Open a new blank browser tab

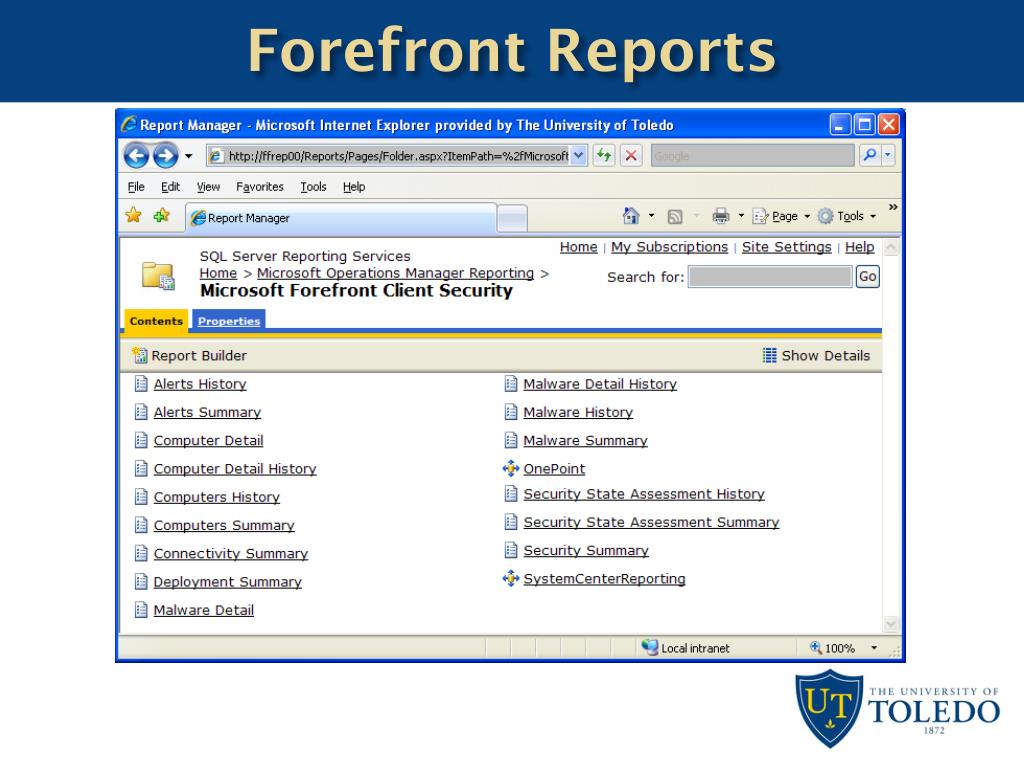[512, 218]
